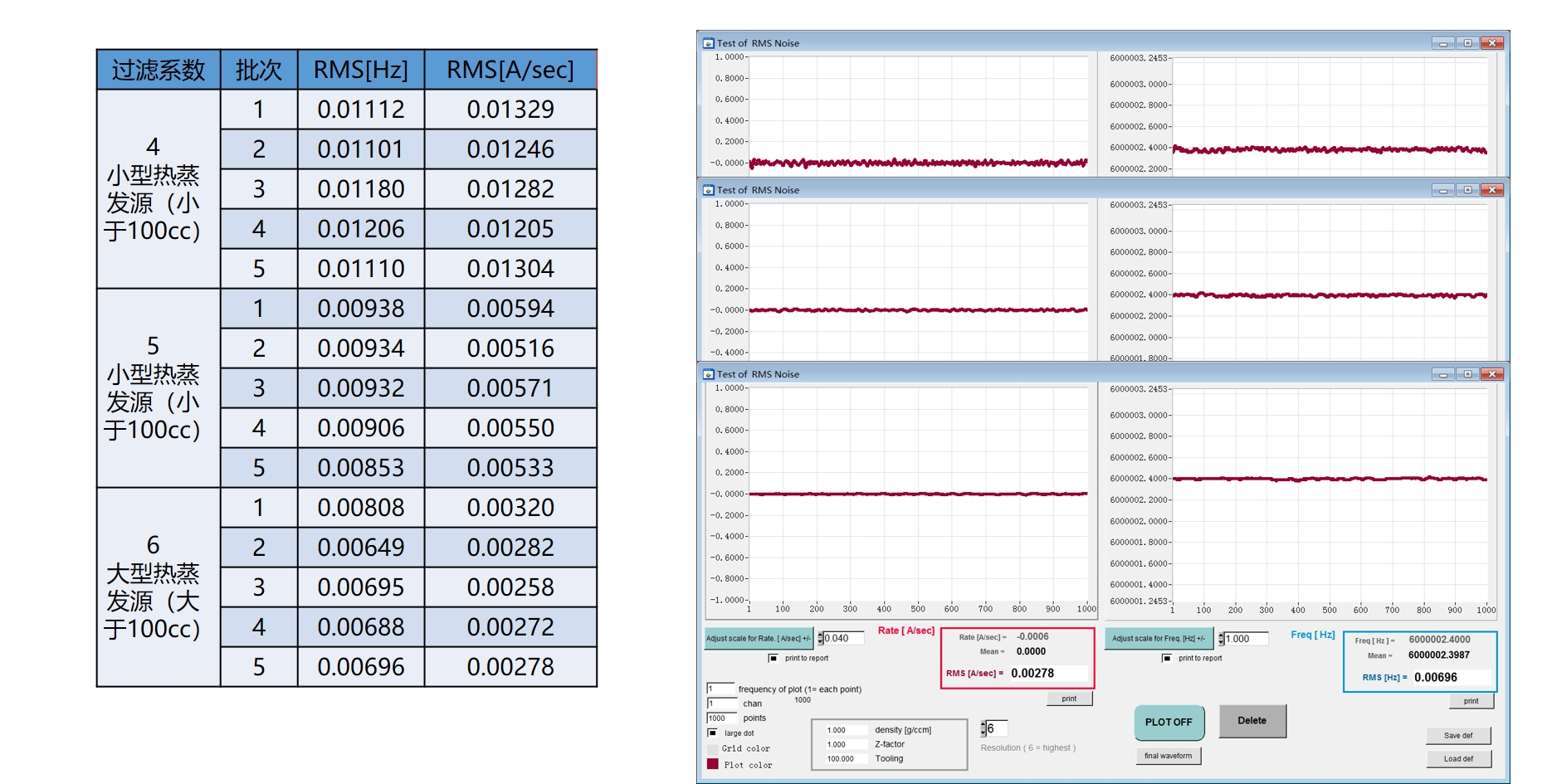
Task: Click the frequency of plot input field
Action: (720, 689)
